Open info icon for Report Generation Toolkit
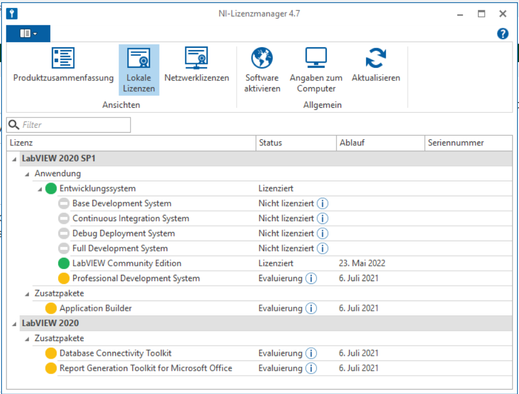 311,368
